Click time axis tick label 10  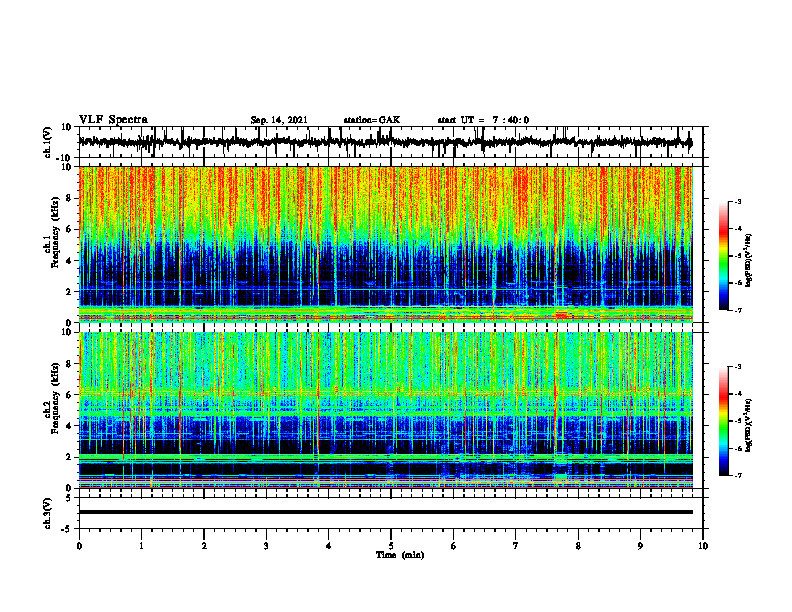pyautogui.click(x=703, y=546)
